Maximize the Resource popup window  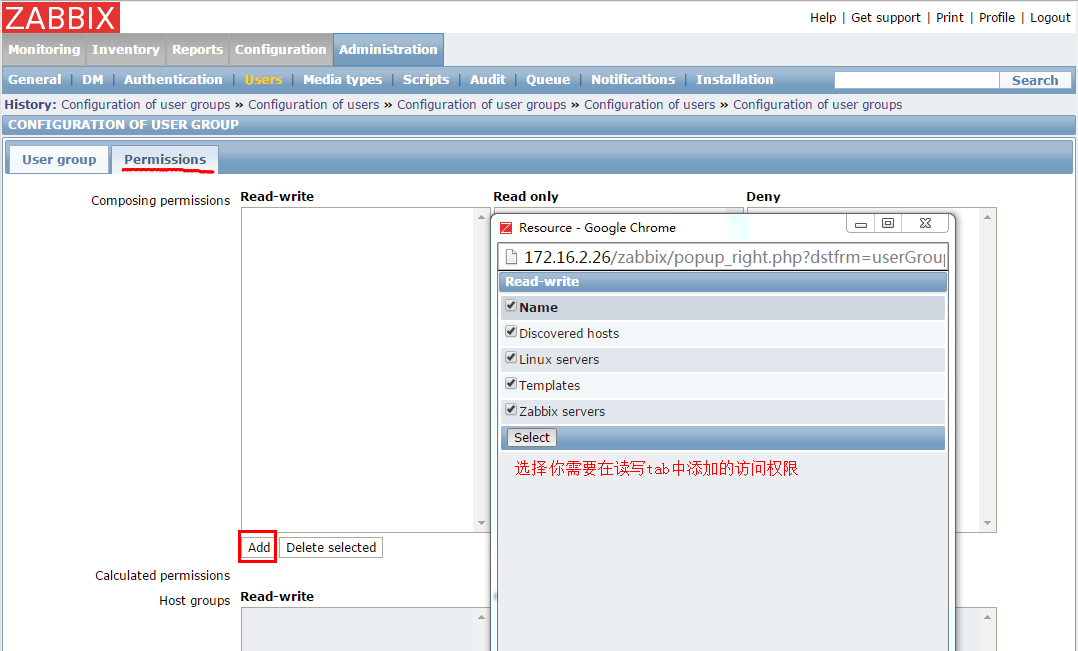point(888,223)
